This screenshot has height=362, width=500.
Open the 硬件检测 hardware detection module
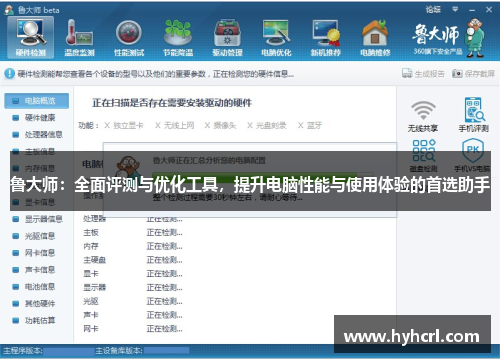pyautogui.click(x=30, y=37)
